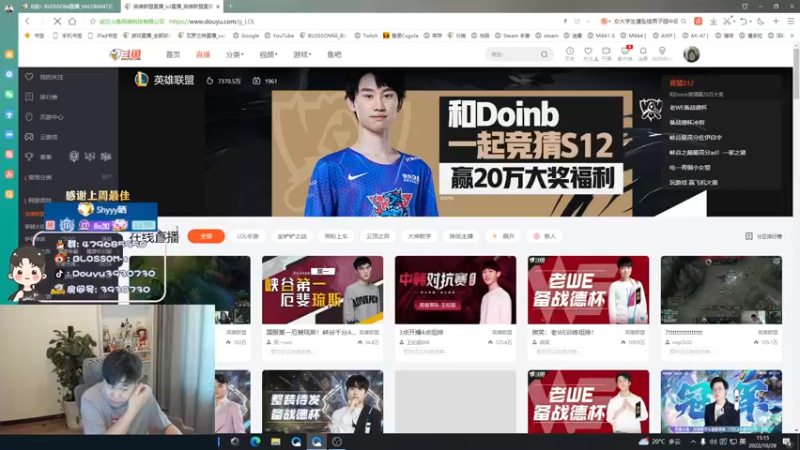Open weather widget showing 20°C
Viewport: 800px width, 450px height.
click(659, 441)
